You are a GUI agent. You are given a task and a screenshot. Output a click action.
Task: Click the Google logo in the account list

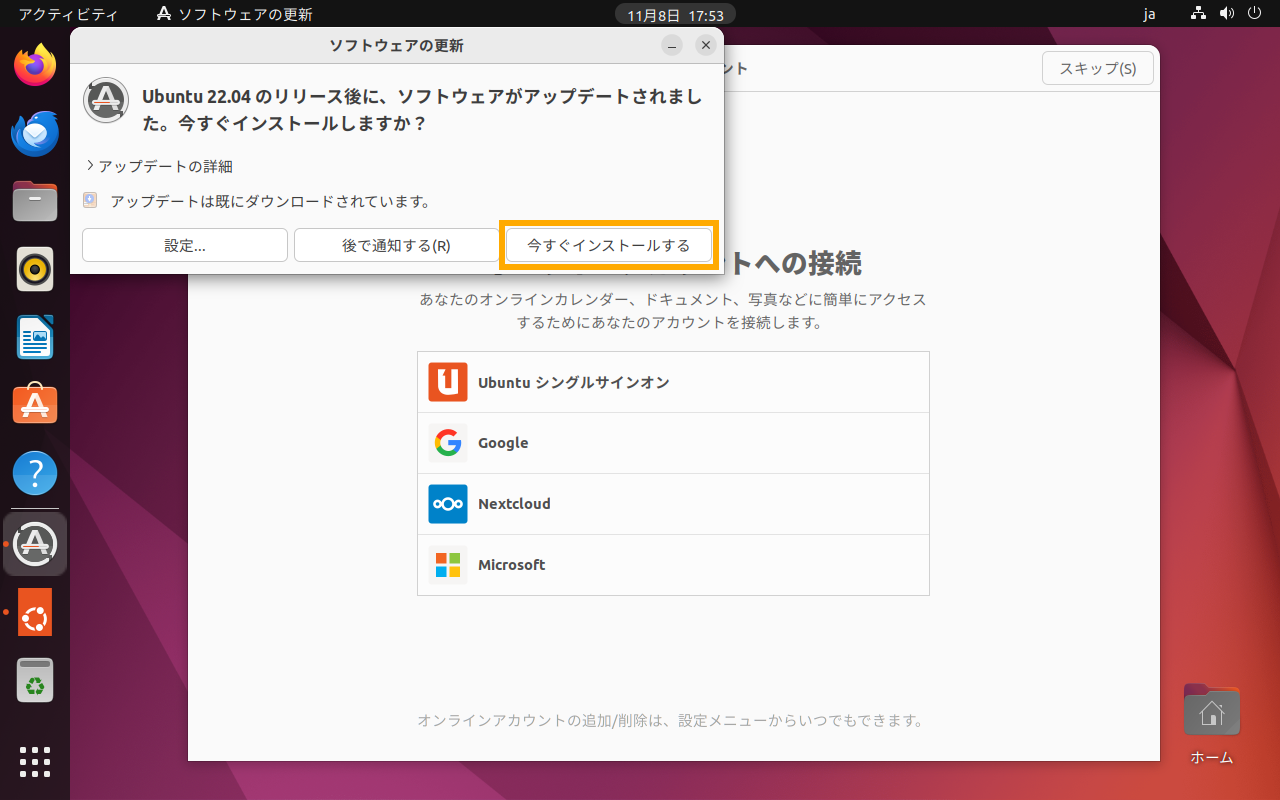click(448, 443)
